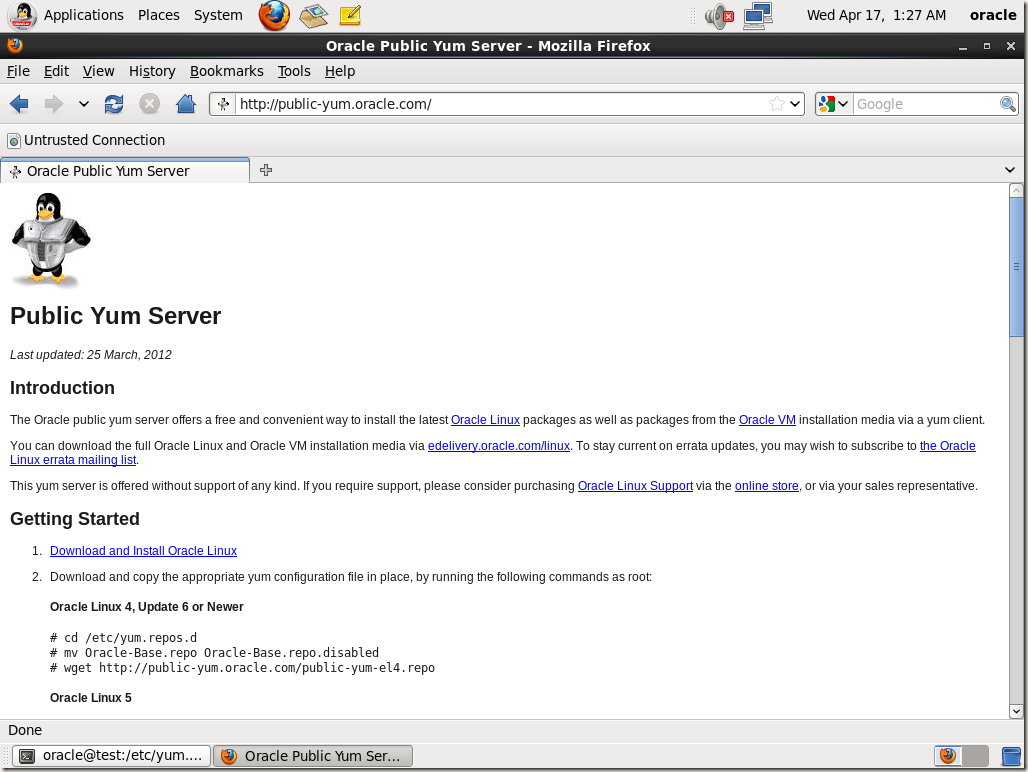Reload the current page
Viewport: 1028px width, 772px height.
point(114,104)
